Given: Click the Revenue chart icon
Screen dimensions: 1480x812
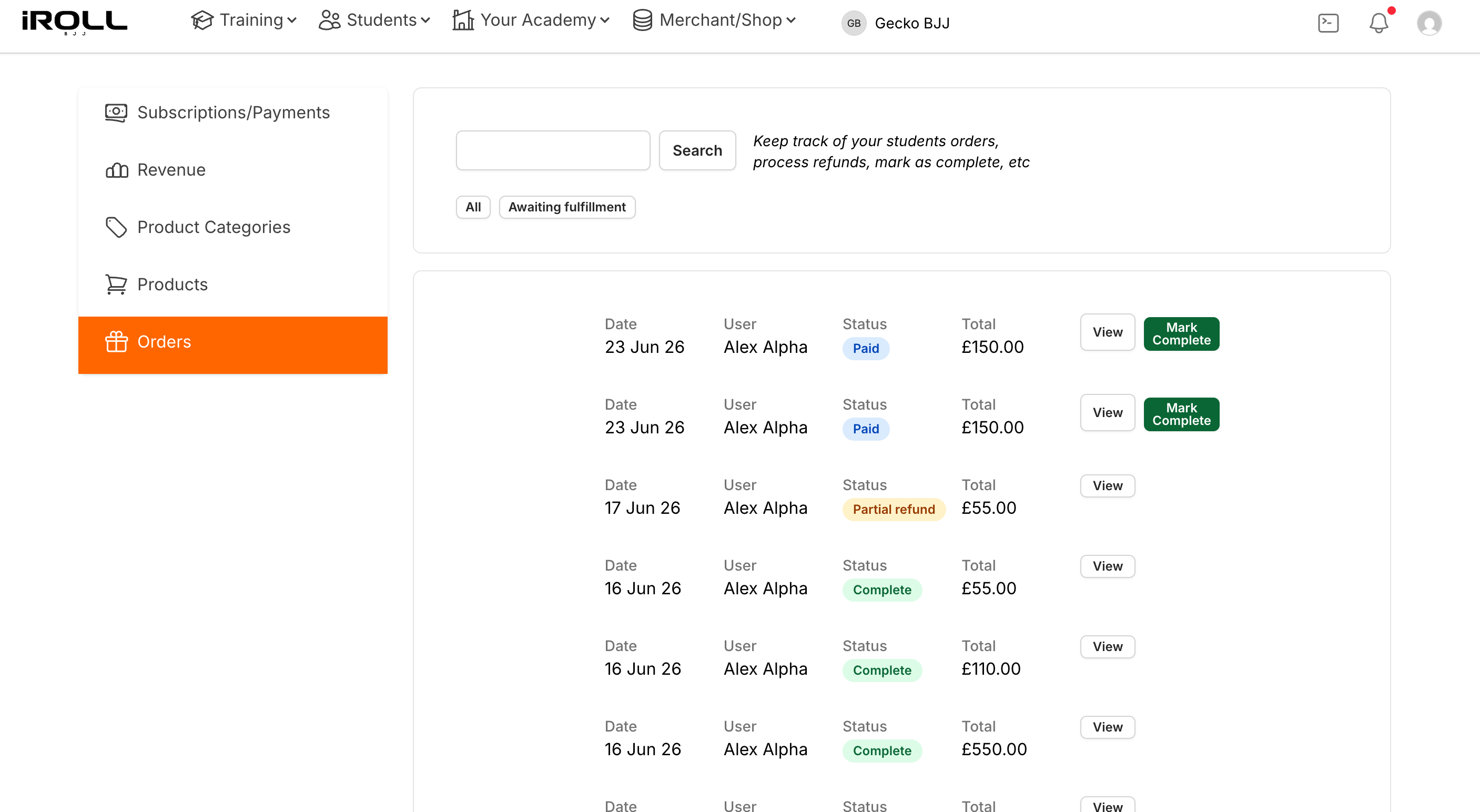Looking at the screenshot, I should [x=117, y=170].
